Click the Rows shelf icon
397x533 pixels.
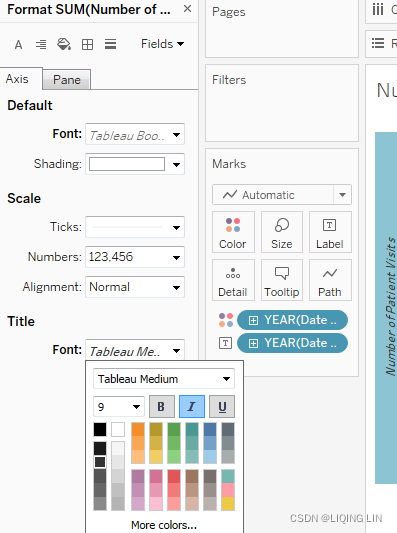(x=378, y=43)
